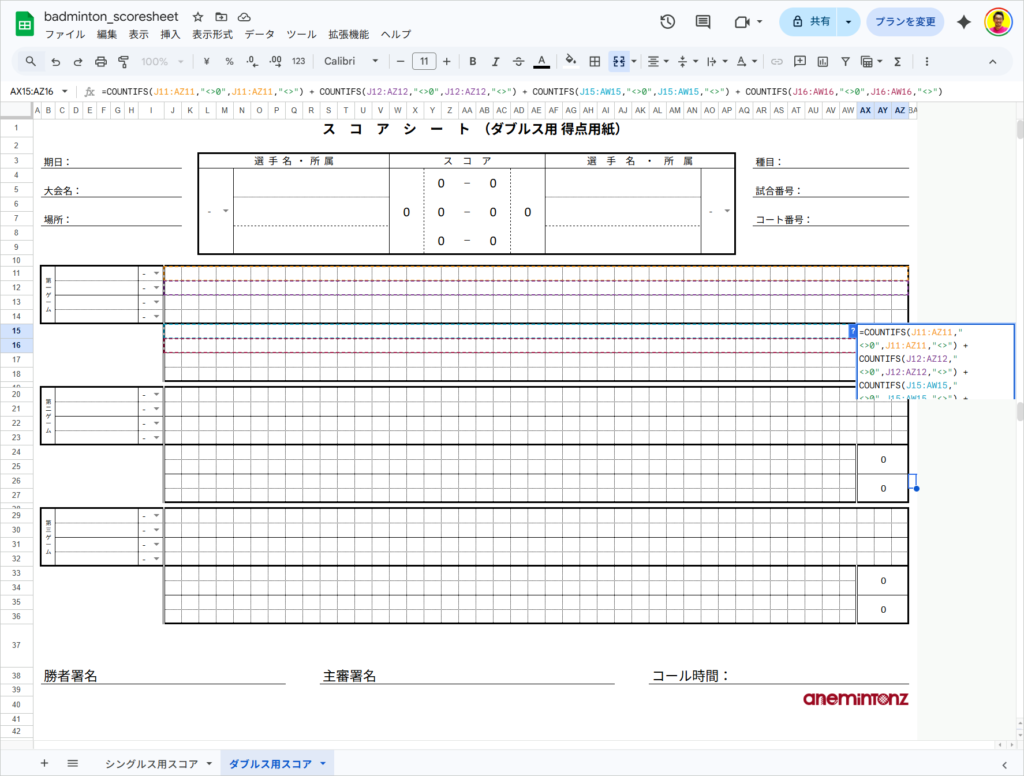1024x776 pixels.
Task: Open the データ menu
Action: [259, 34]
